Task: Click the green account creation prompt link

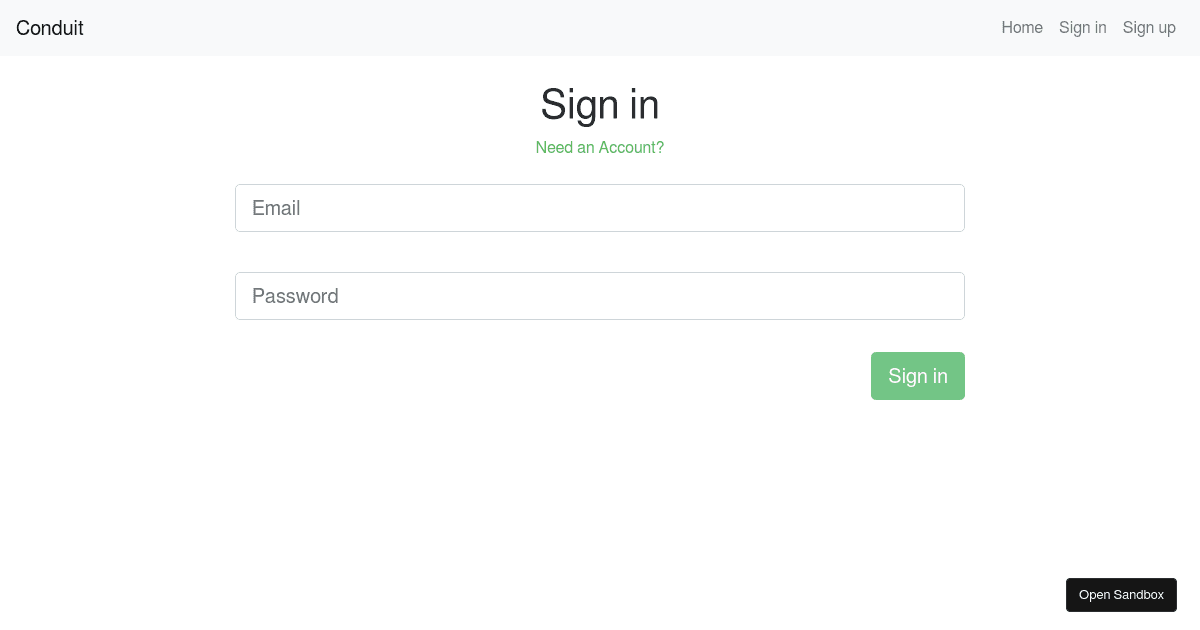Action: [600, 148]
